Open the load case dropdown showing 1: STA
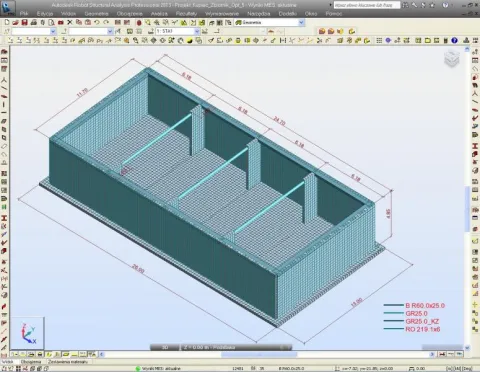 coord(197,31)
